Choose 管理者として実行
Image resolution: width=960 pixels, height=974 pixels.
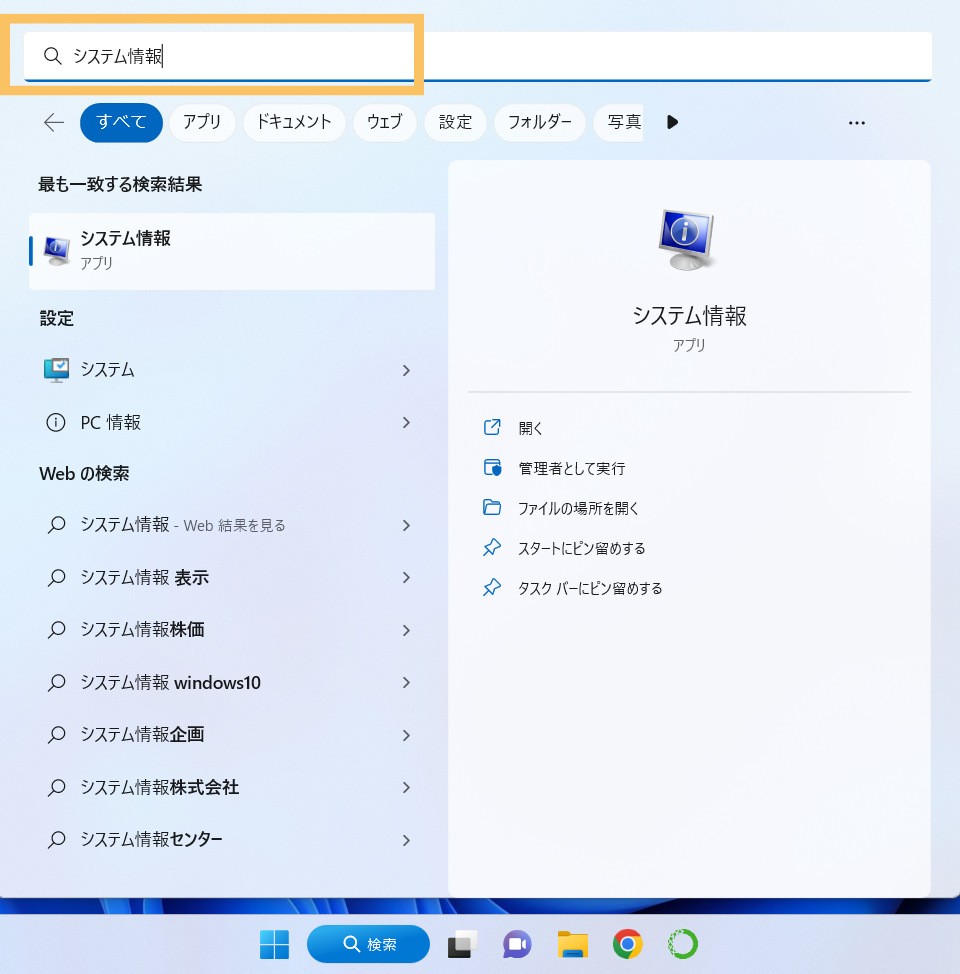click(572, 468)
